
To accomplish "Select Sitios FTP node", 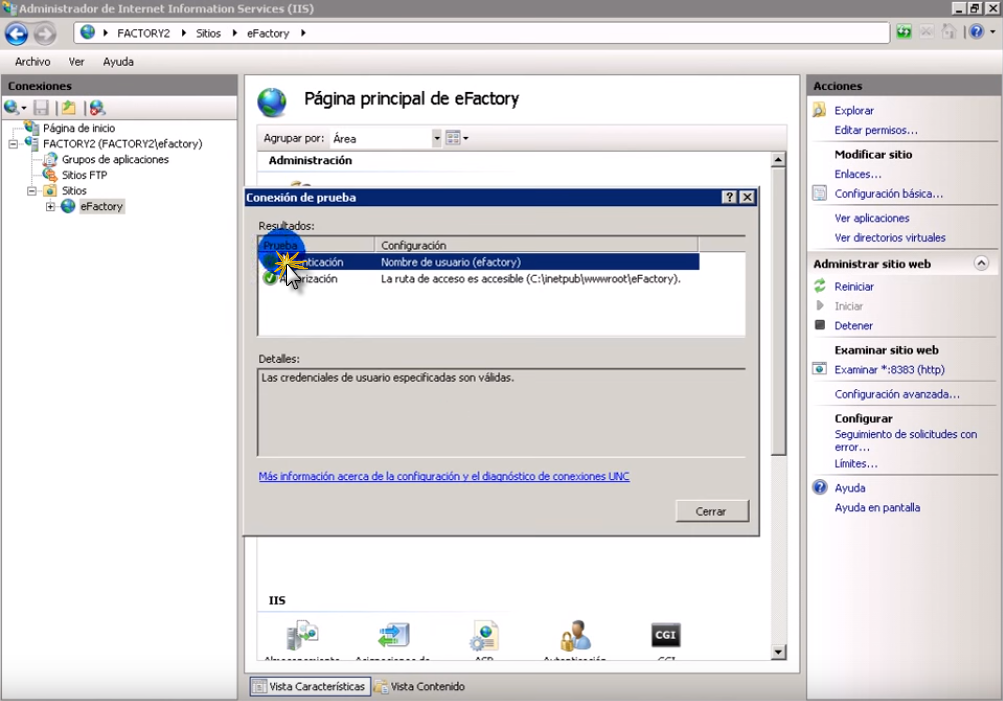I will (84, 175).
